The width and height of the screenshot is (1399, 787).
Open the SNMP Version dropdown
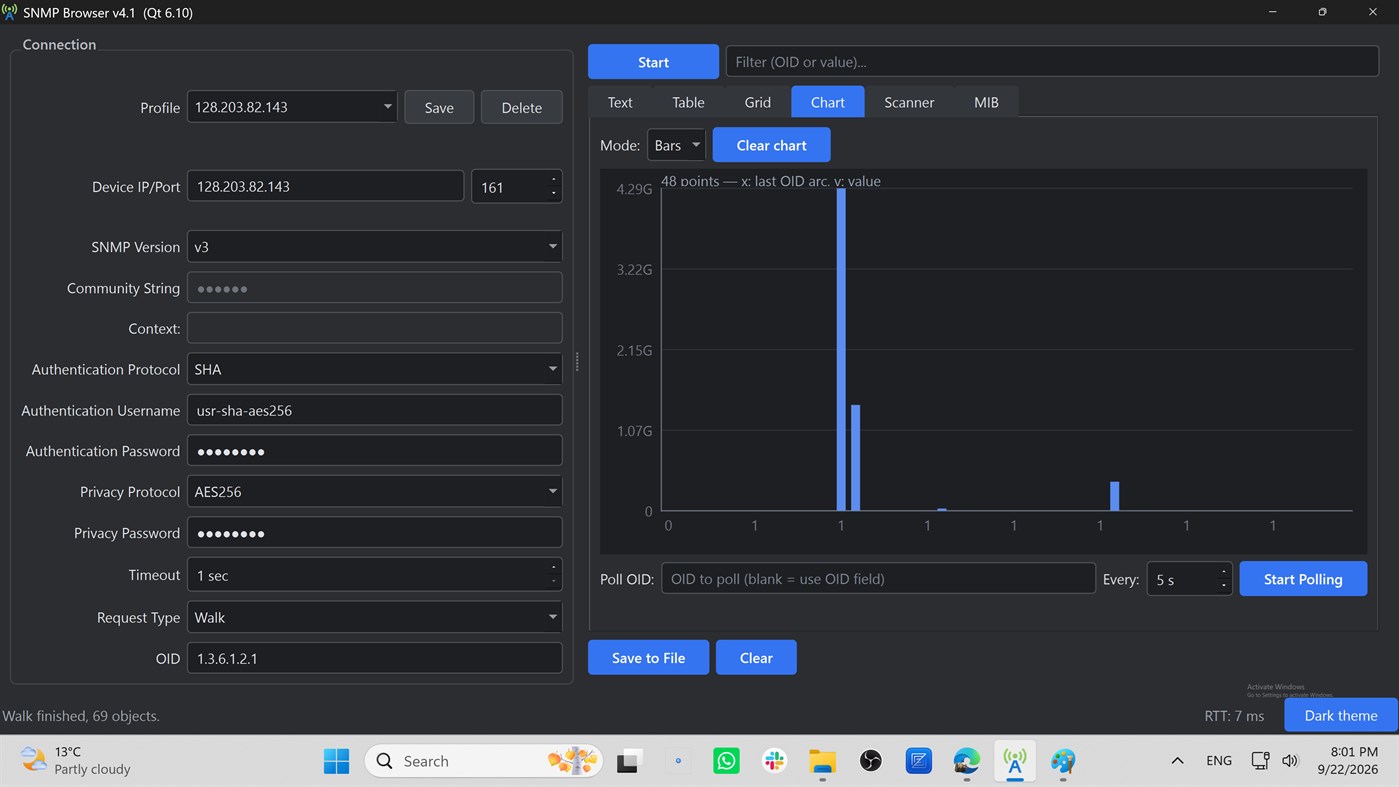click(x=374, y=247)
